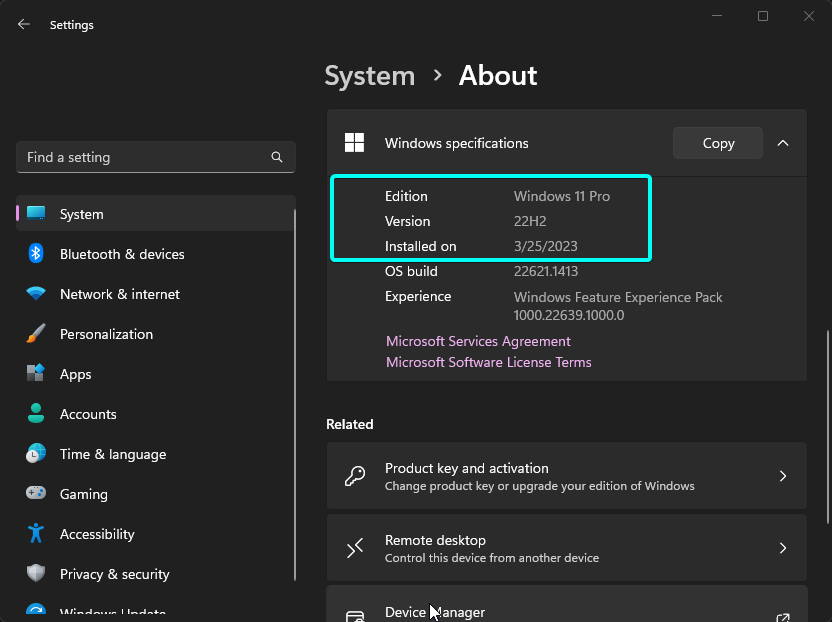Select the Windows 11 Pro edition value

[562, 196]
